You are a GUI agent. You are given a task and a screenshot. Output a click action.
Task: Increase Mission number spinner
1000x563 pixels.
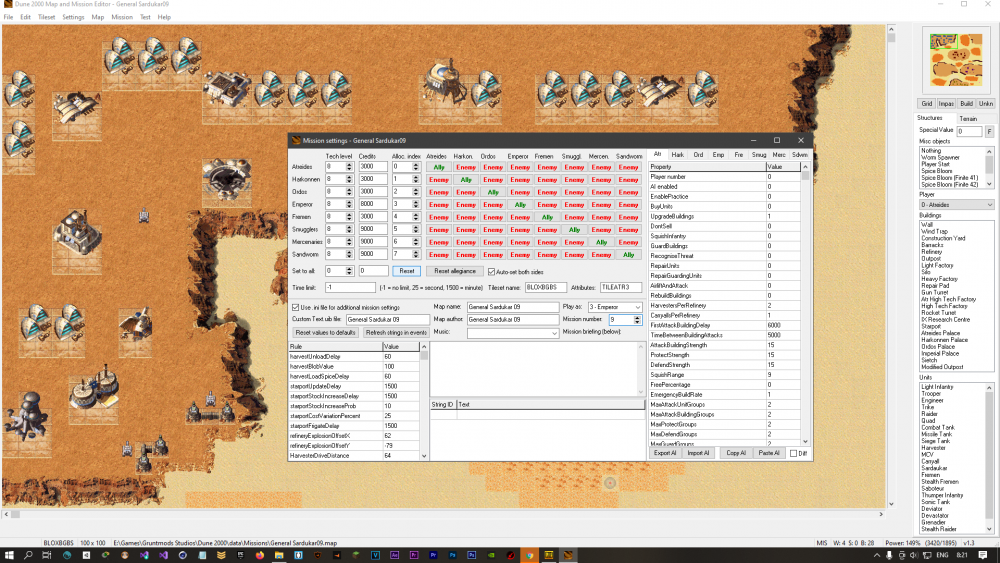[x=637, y=317]
